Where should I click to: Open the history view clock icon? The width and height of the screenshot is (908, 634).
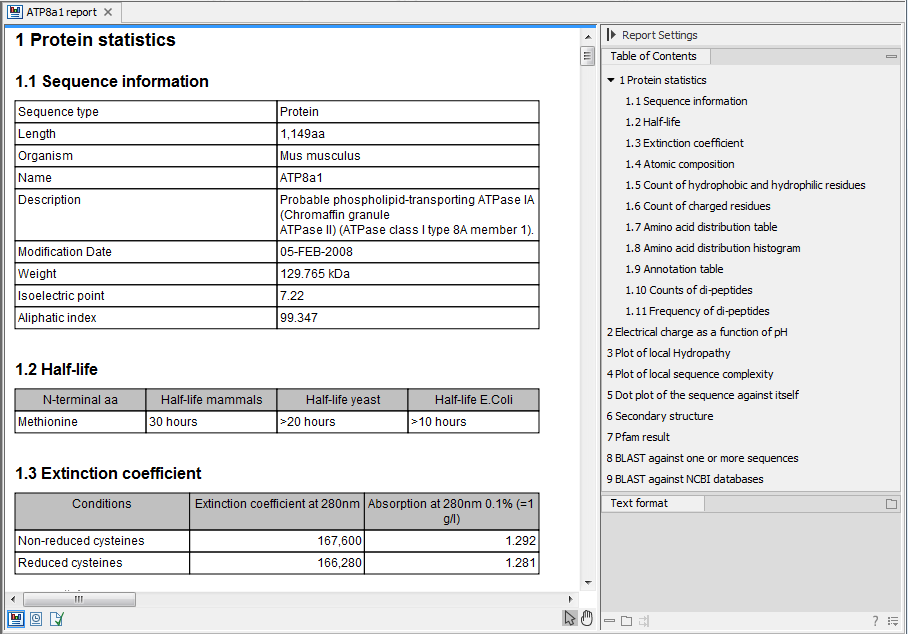click(36, 619)
